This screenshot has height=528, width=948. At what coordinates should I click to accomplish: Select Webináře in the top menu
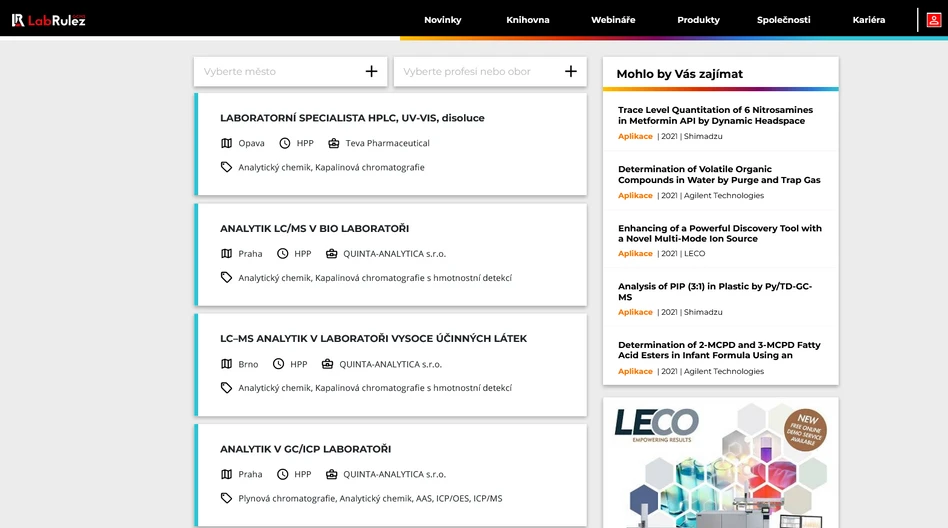(x=613, y=20)
